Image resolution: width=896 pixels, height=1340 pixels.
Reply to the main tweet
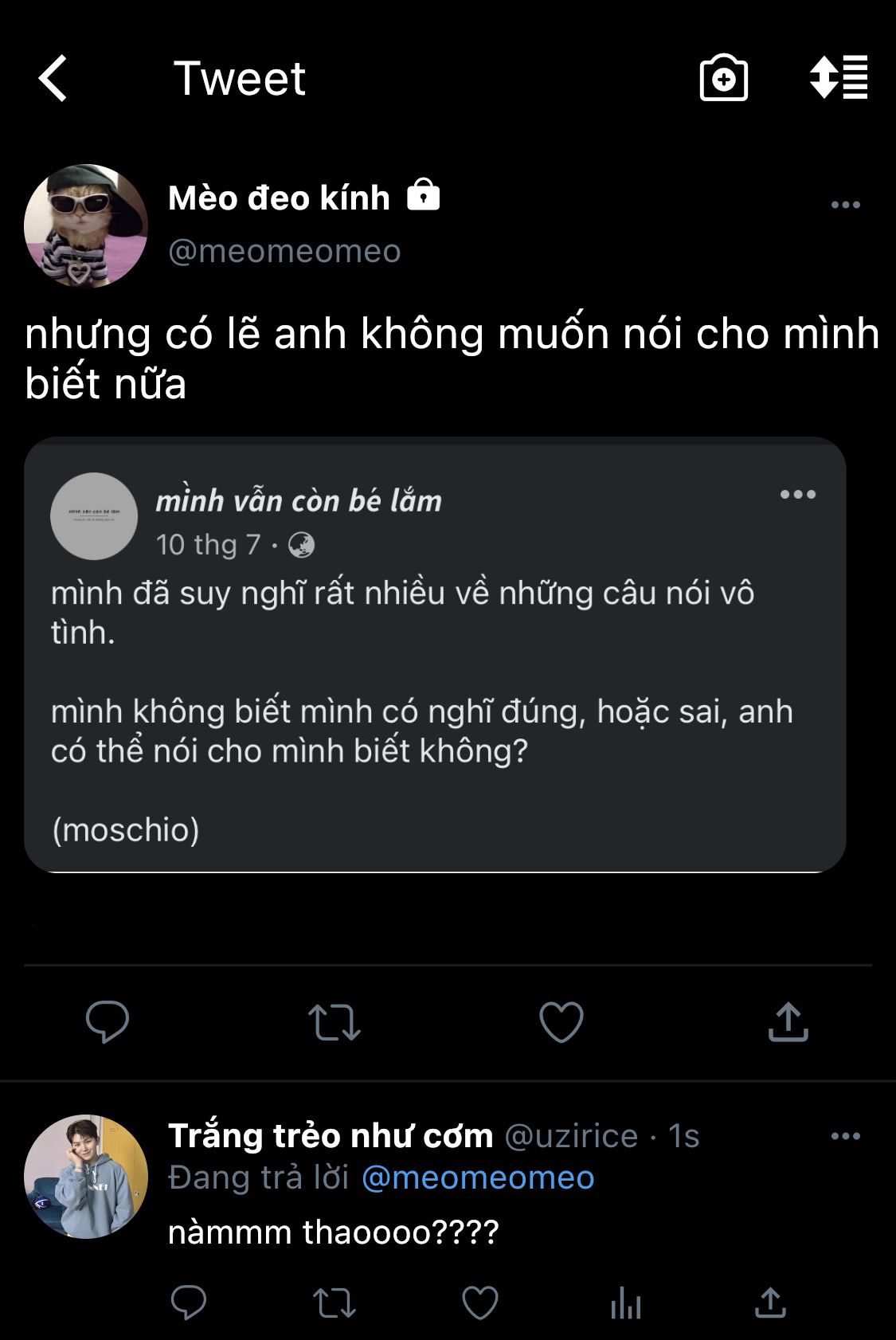(108, 1021)
